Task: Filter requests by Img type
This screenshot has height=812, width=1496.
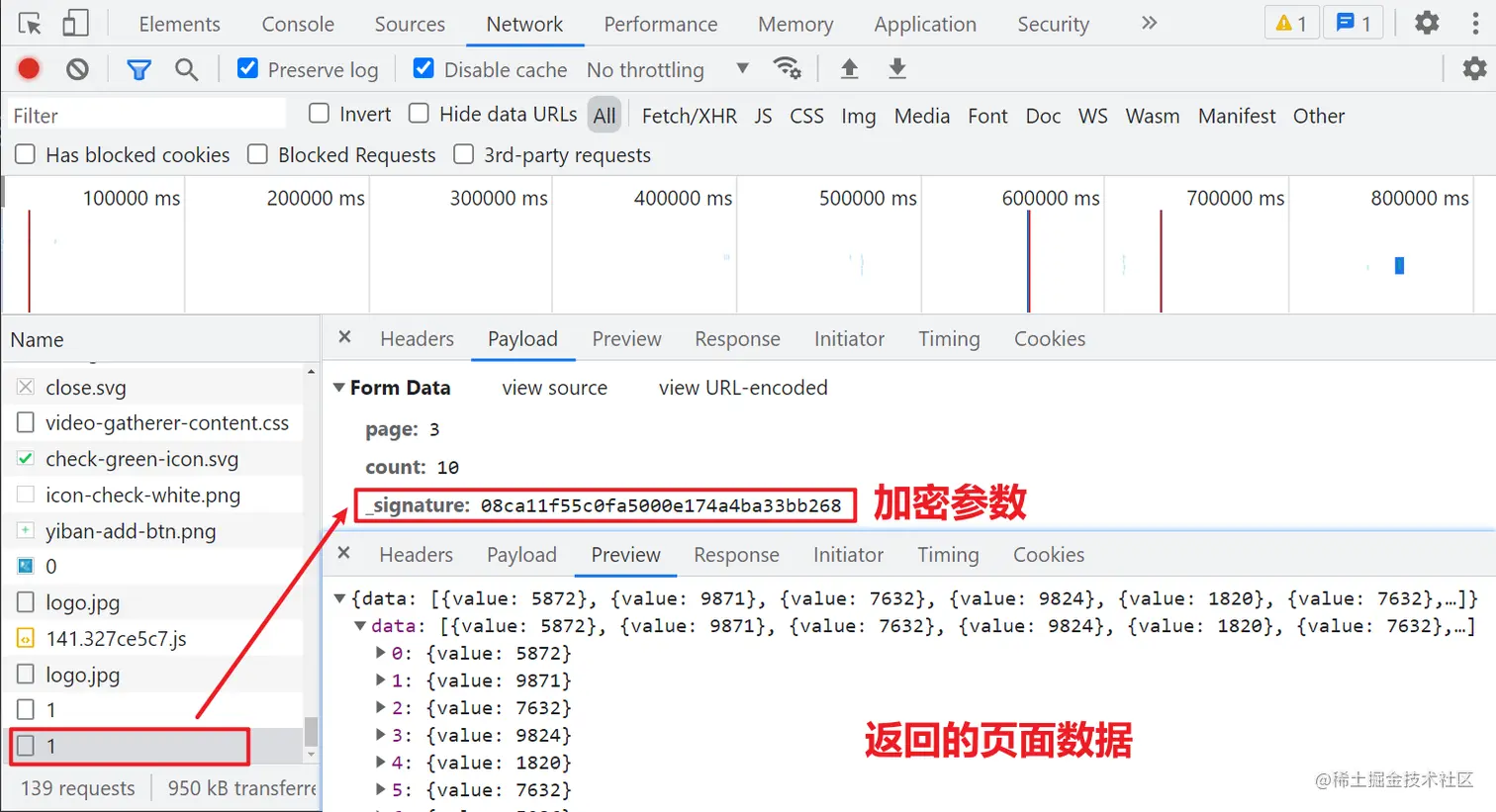Action: [859, 116]
